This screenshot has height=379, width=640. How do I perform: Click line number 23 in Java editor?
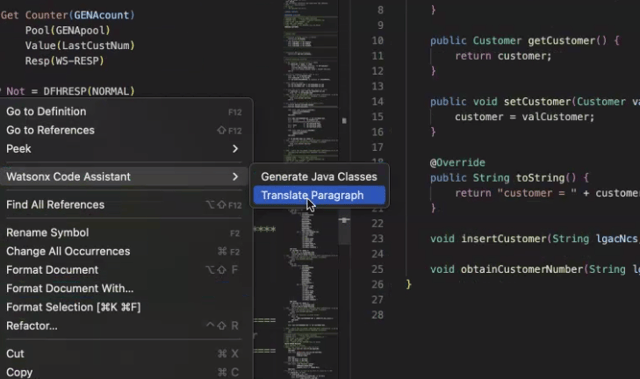(x=378, y=239)
